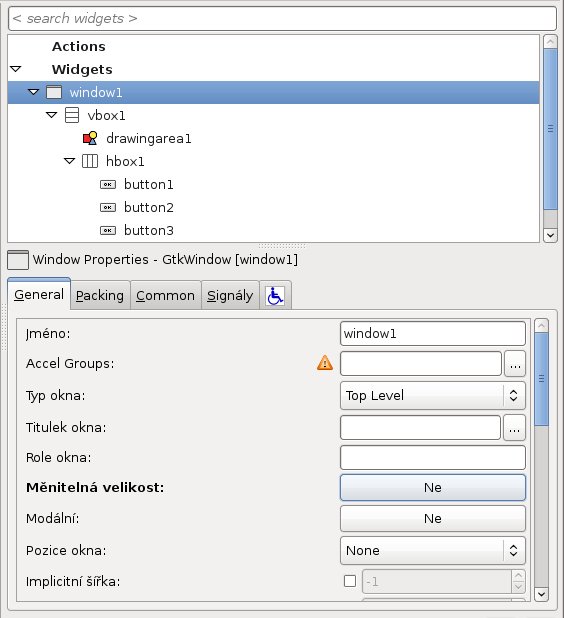Open the Pozice okna None dropdown
Screen dimensions: 564x618
433,550
